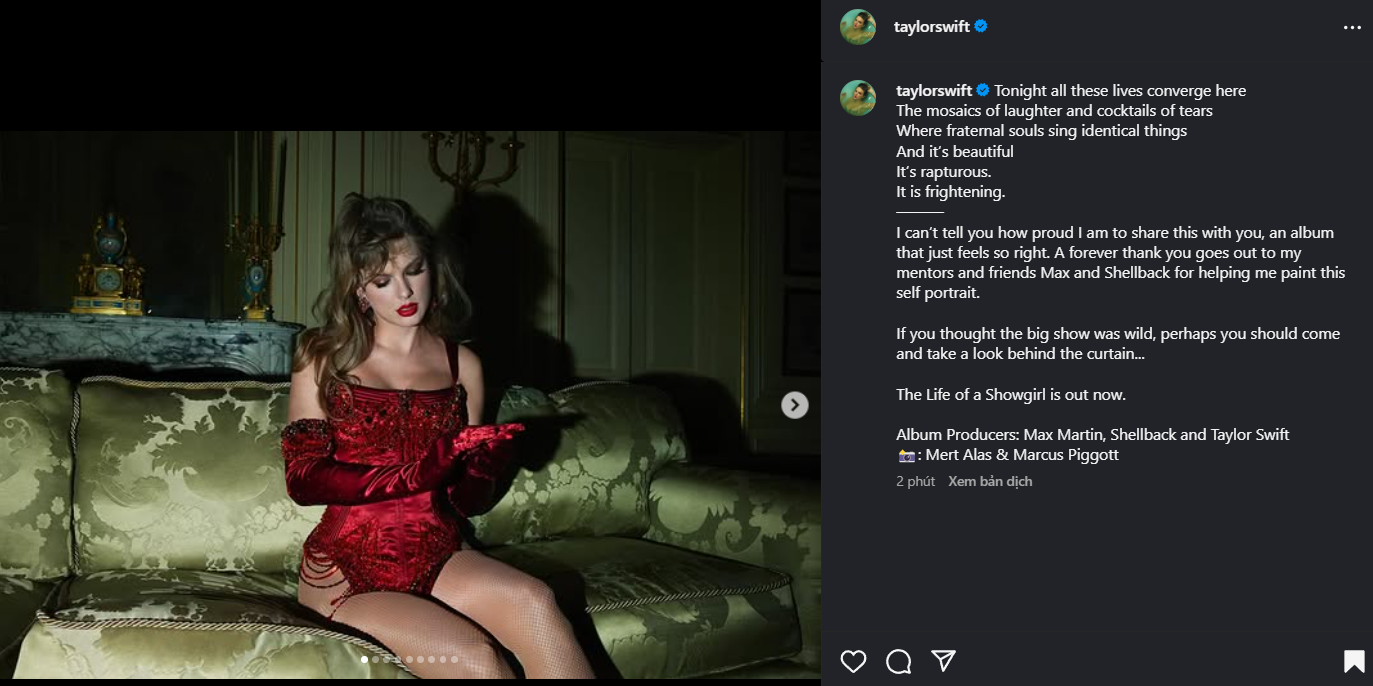Open the profile picture in post header
Screen dimensions: 1373x686
coord(858,27)
